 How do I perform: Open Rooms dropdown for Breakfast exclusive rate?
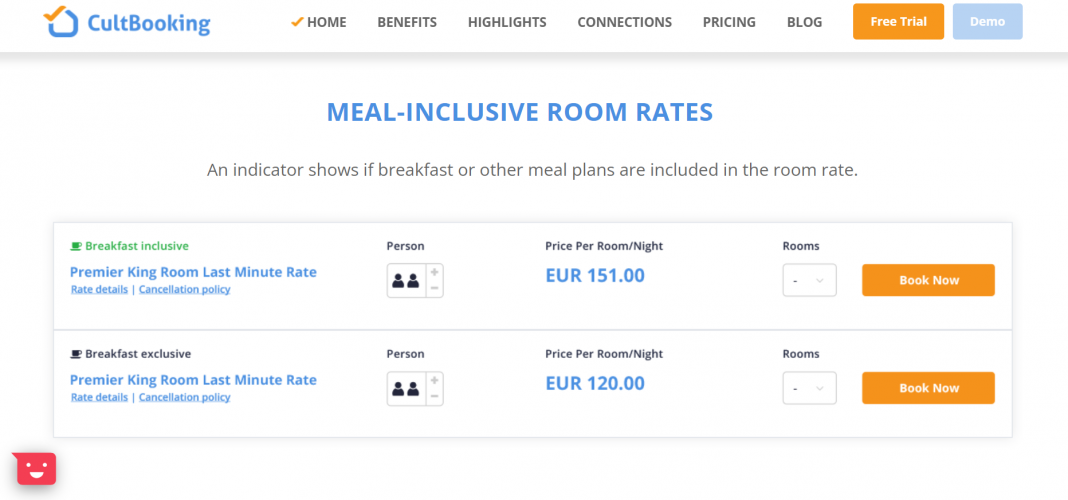click(808, 389)
